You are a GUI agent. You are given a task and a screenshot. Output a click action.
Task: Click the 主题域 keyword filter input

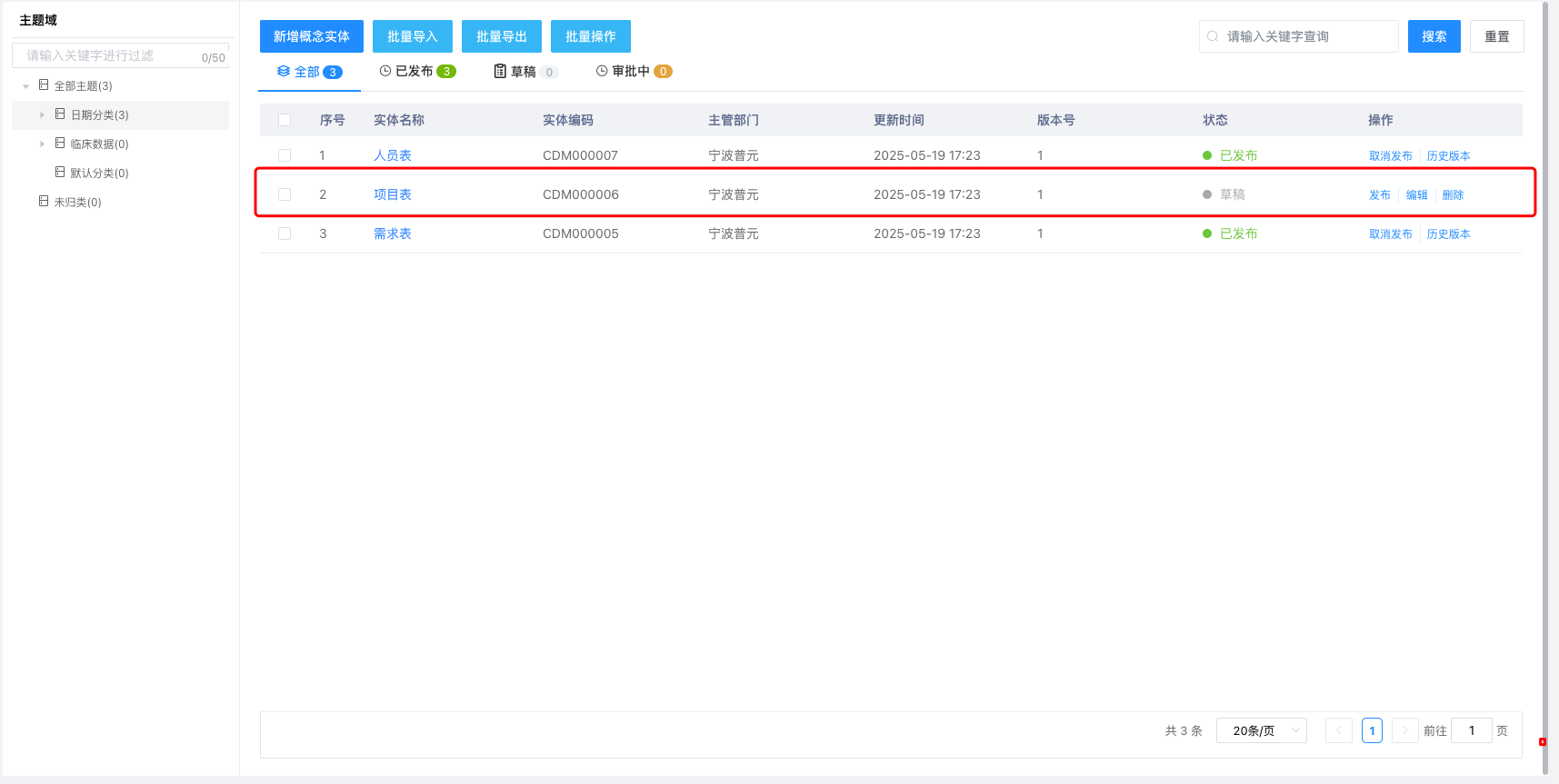click(109, 56)
